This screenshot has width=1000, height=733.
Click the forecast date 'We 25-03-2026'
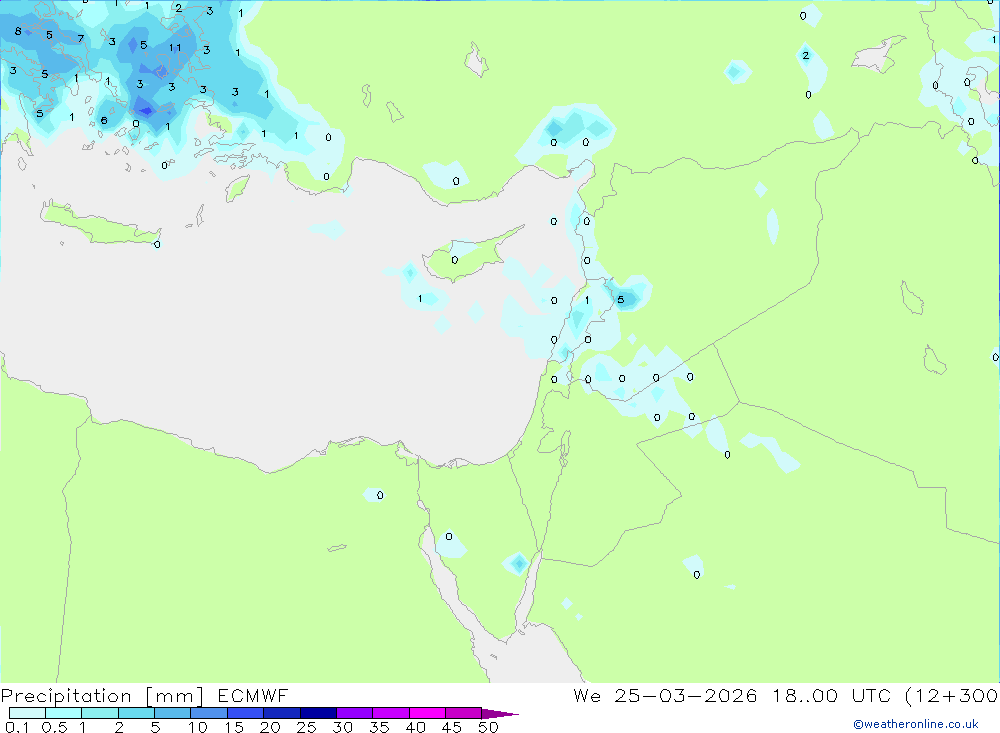[x=665, y=695]
